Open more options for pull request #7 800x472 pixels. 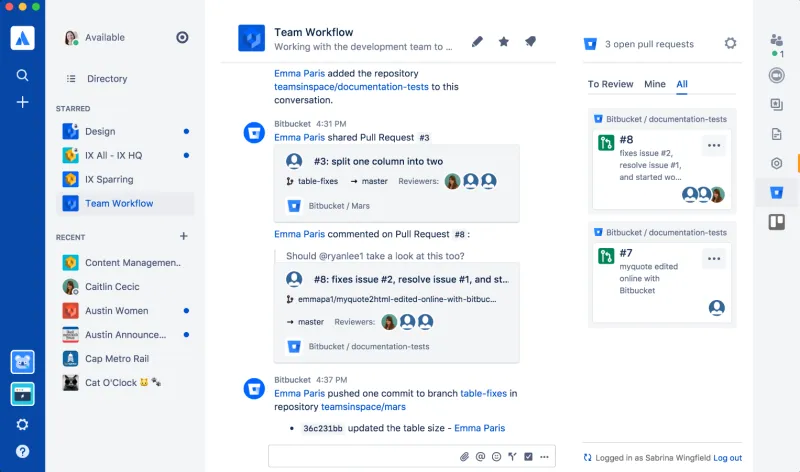coord(714,259)
